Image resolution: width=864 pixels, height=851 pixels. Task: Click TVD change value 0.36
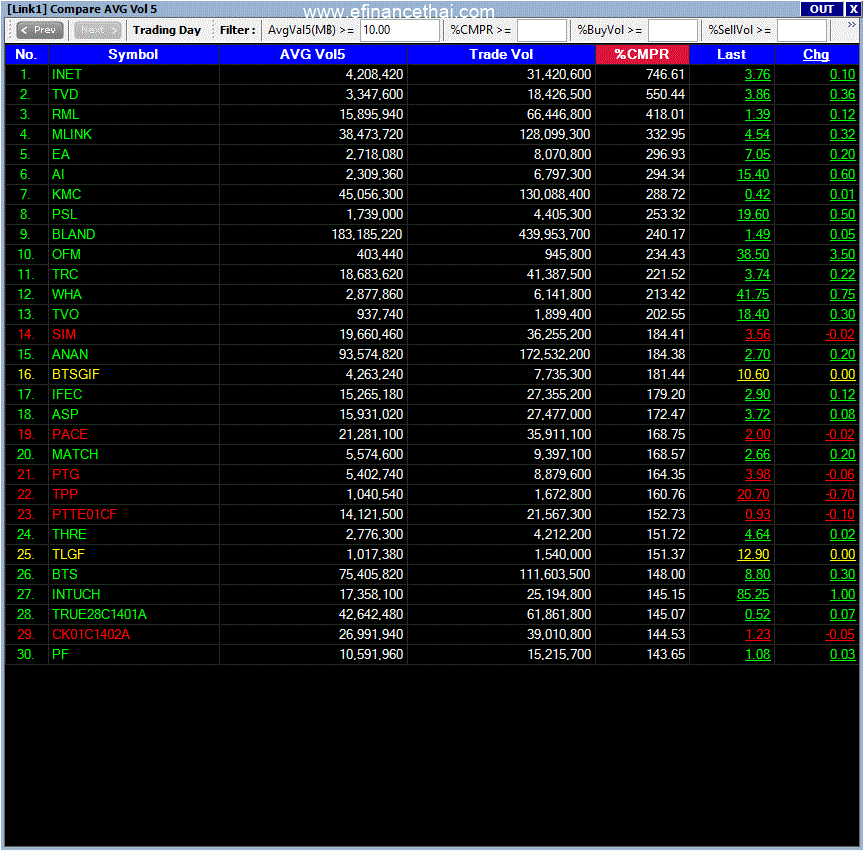tap(843, 94)
